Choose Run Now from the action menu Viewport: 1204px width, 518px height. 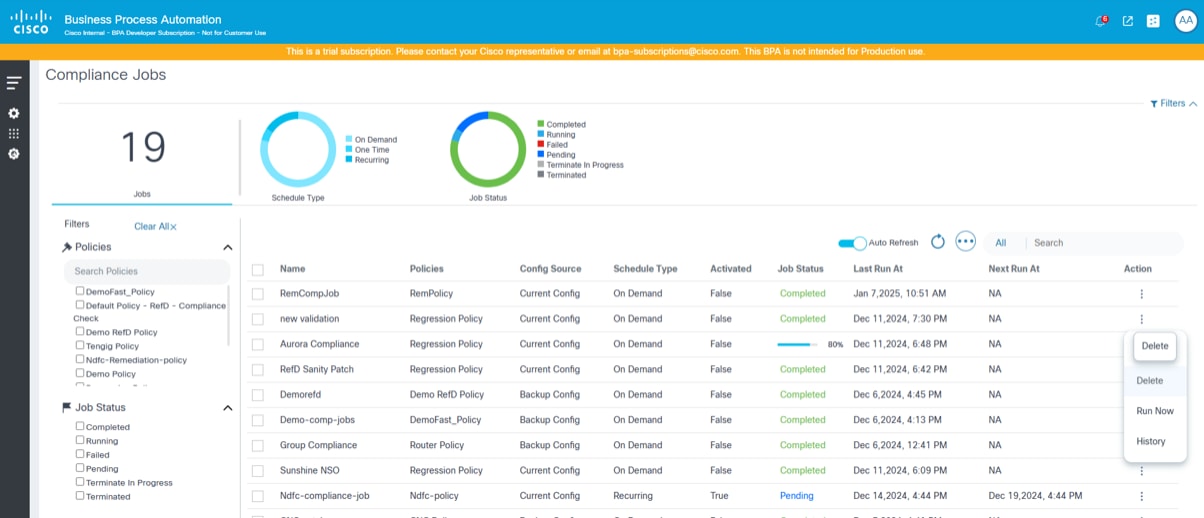click(x=1155, y=411)
